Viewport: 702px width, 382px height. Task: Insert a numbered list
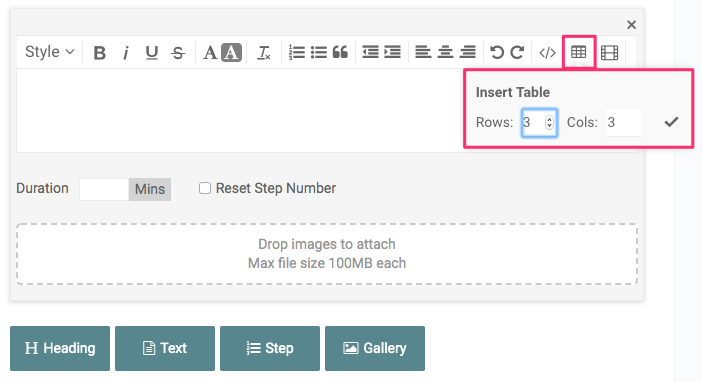296,52
